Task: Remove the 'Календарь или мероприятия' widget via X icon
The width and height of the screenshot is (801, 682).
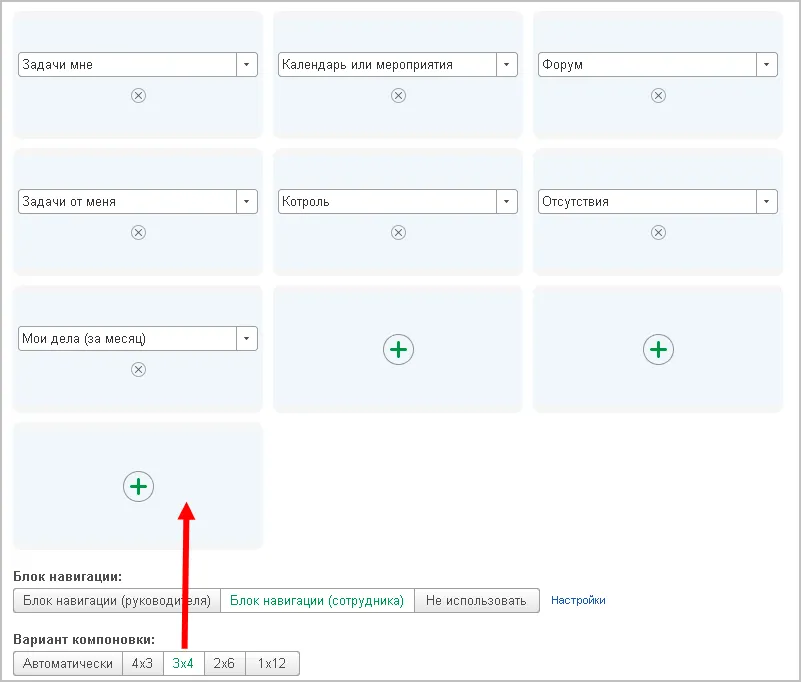Action: [x=398, y=96]
